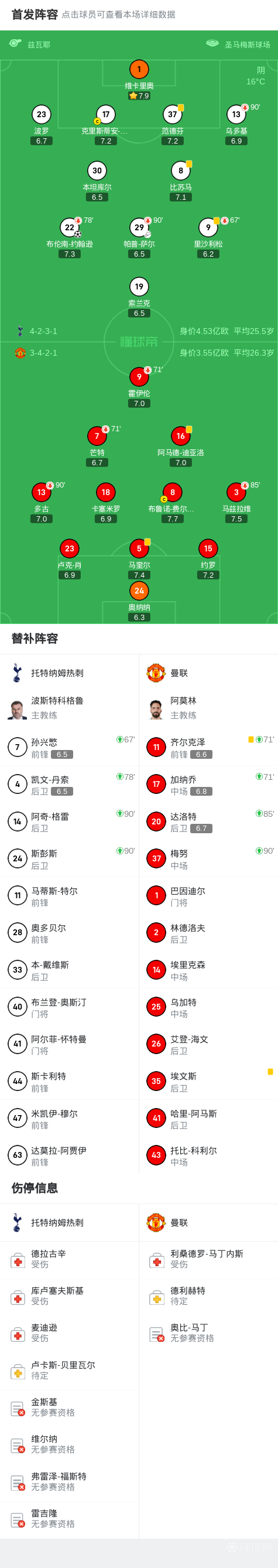Viewport: 278px width, 1568px height.
Task: Tap 比苏马 number 8 player icon
Action: (181, 171)
